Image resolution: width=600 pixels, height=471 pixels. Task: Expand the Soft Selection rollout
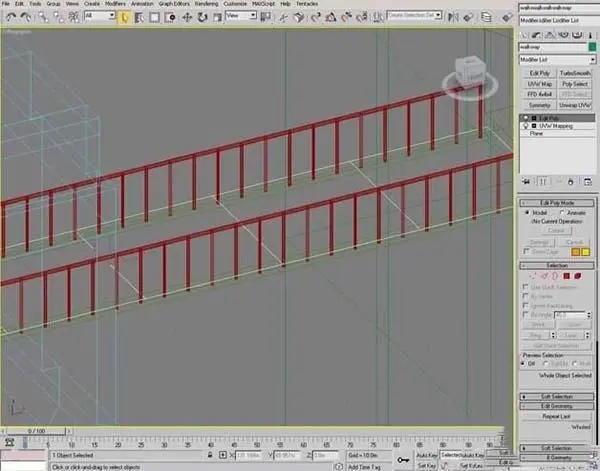click(x=557, y=396)
